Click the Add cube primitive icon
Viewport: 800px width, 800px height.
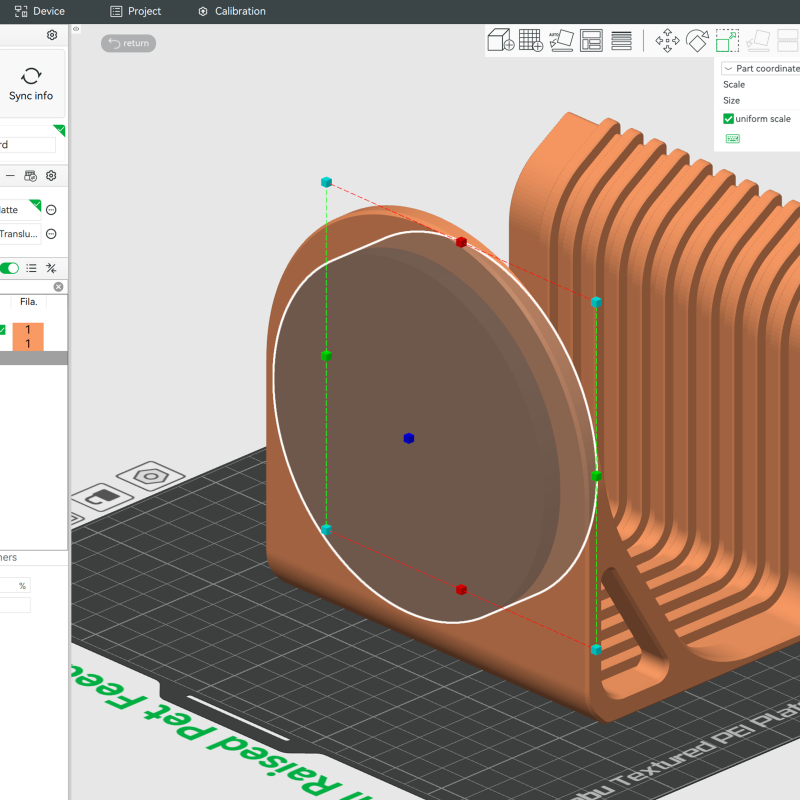click(x=500, y=41)
